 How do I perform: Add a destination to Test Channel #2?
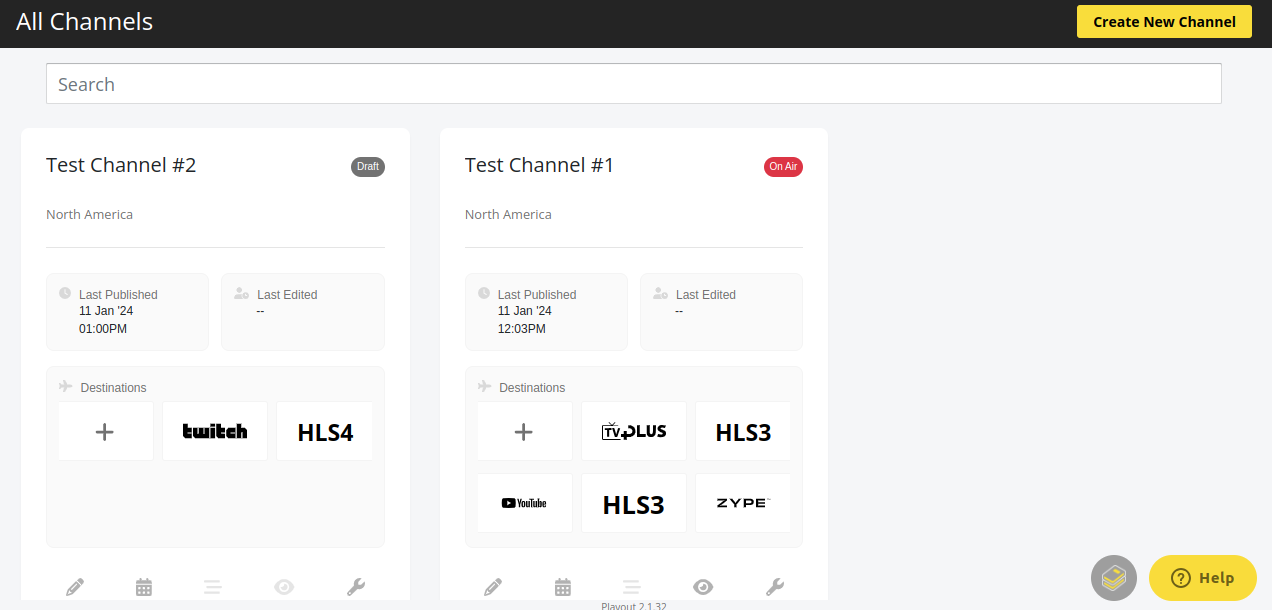pos(105,432)
